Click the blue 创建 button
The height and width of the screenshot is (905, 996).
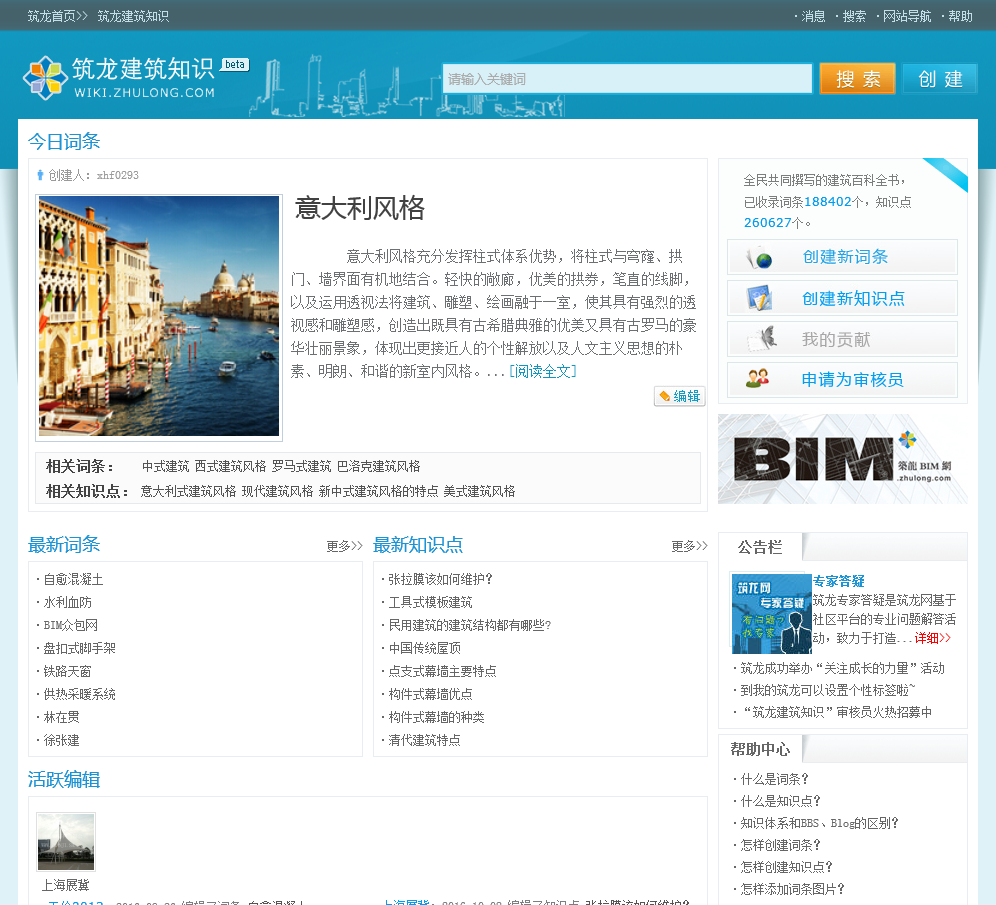pyautogui.click(x=940, y=79)
